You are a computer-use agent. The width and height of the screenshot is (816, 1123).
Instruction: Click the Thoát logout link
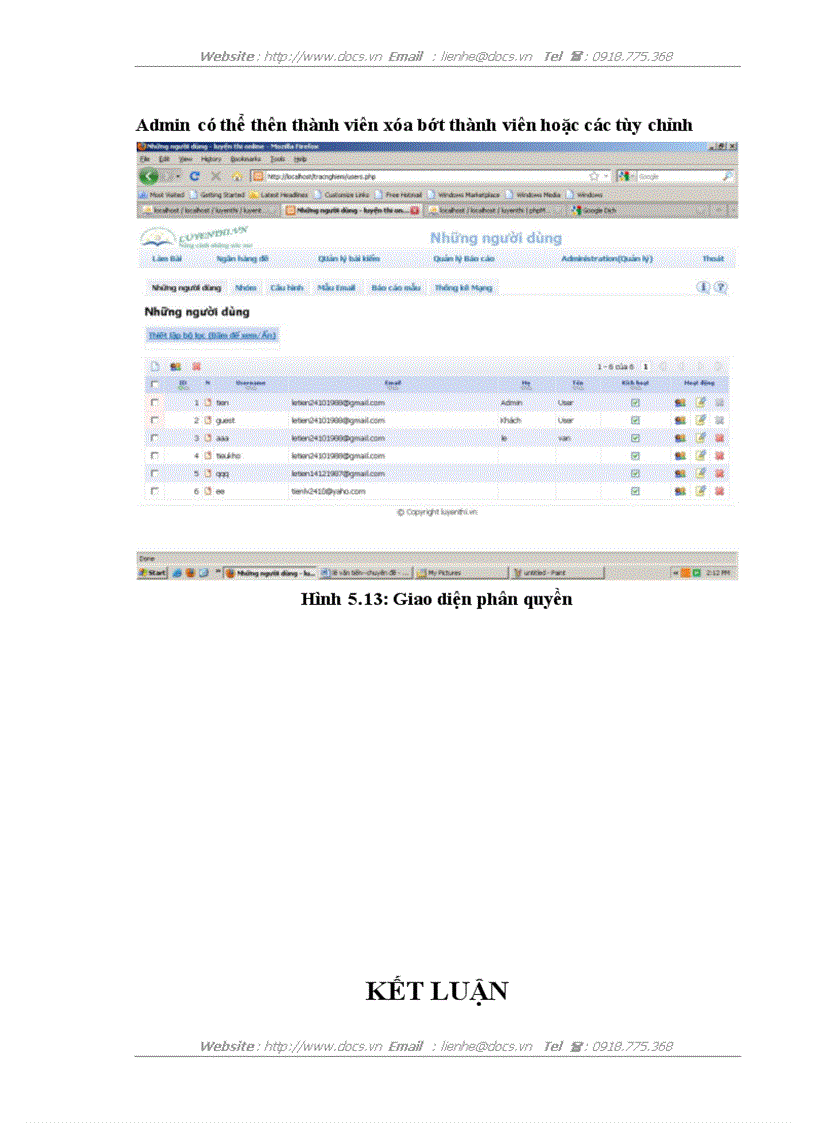pyautogui.click(x=712, y=258)
